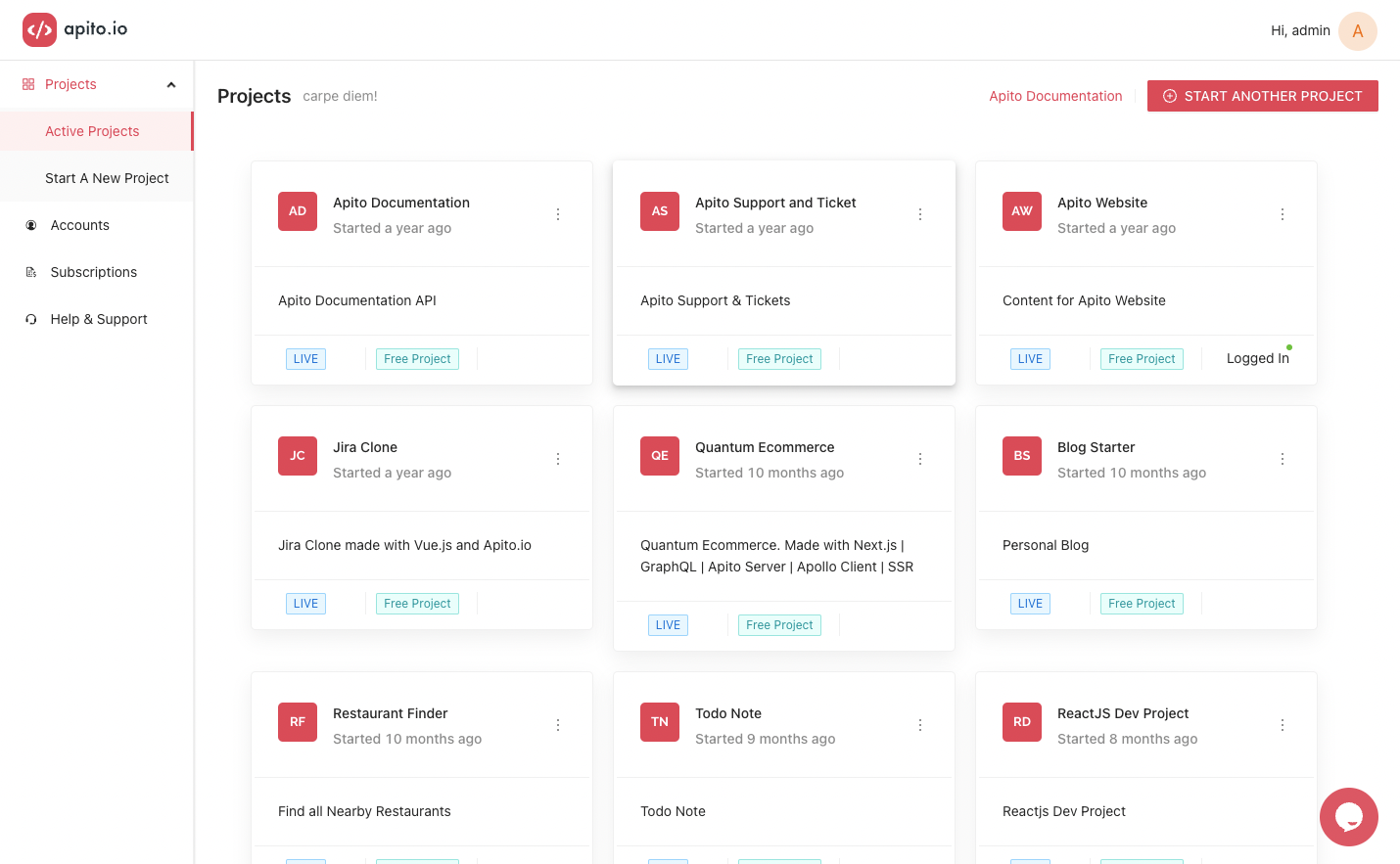Click the BS project badge

point(1022,456)
